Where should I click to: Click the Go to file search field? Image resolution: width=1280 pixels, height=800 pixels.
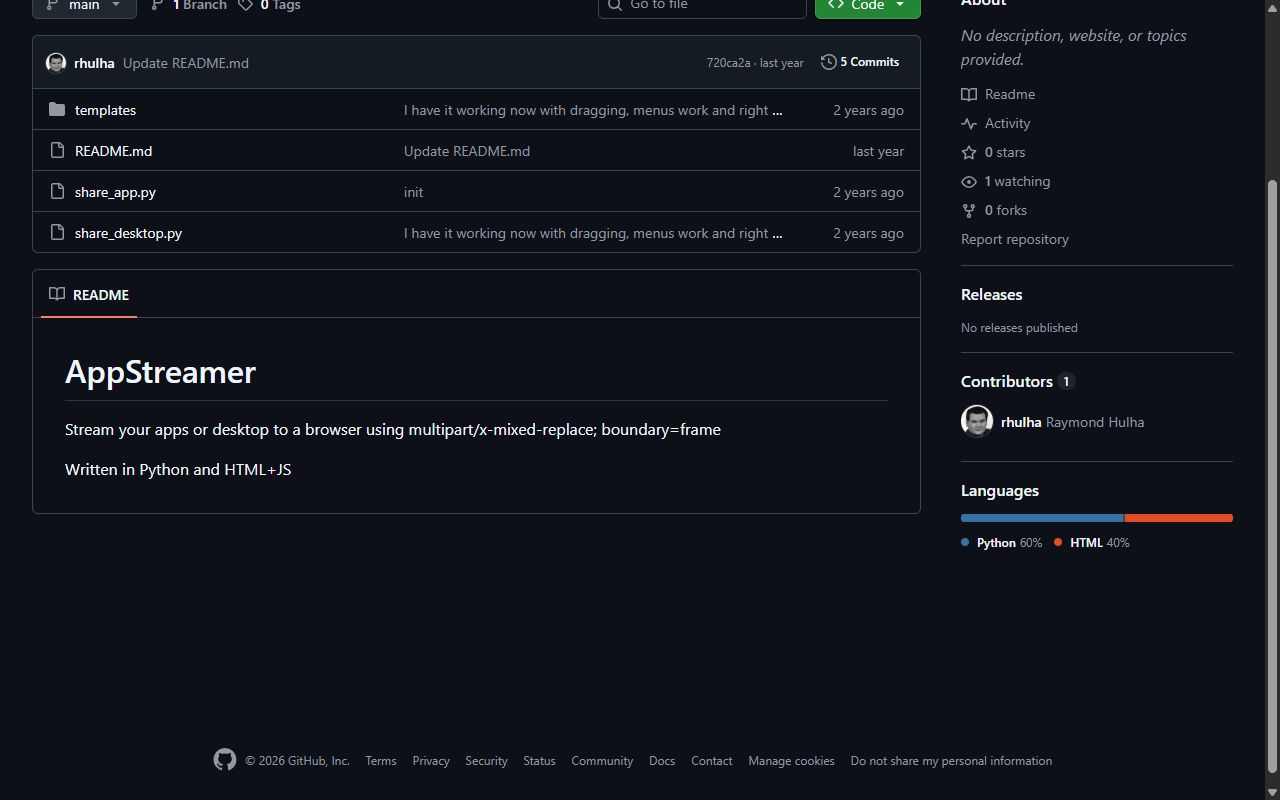[702, 6]
